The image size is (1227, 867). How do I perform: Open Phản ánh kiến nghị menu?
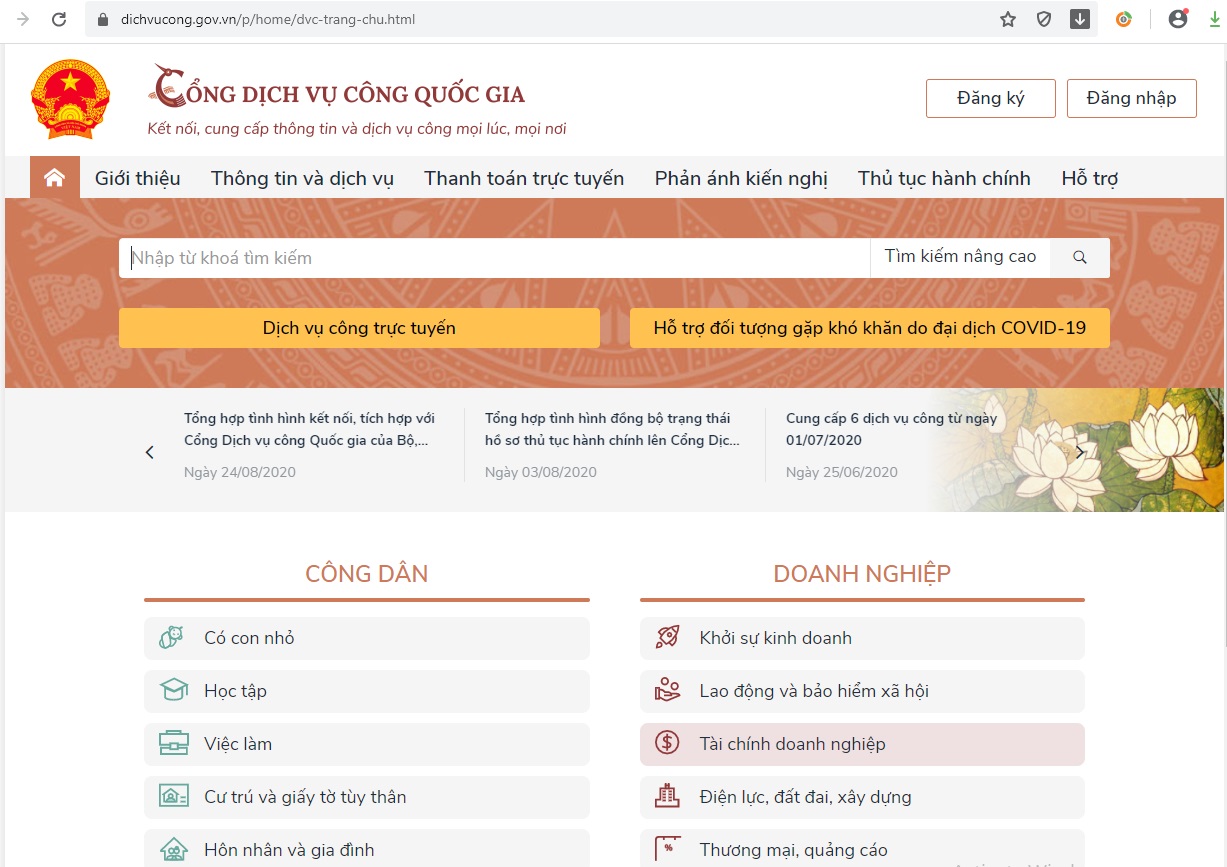(x=741, y=178)
